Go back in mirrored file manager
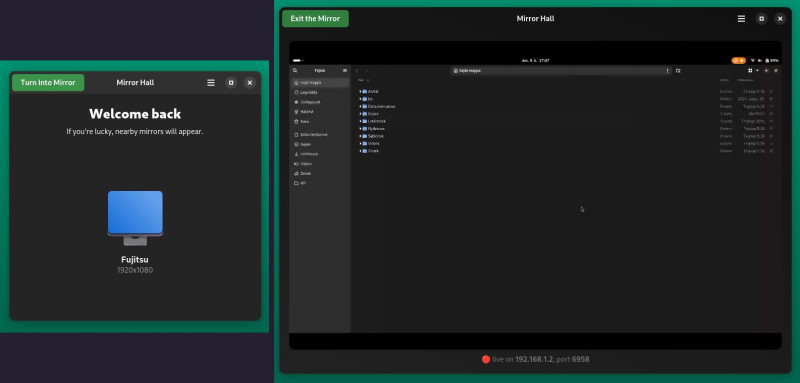800x383 pixels. (x=357, y=70)
